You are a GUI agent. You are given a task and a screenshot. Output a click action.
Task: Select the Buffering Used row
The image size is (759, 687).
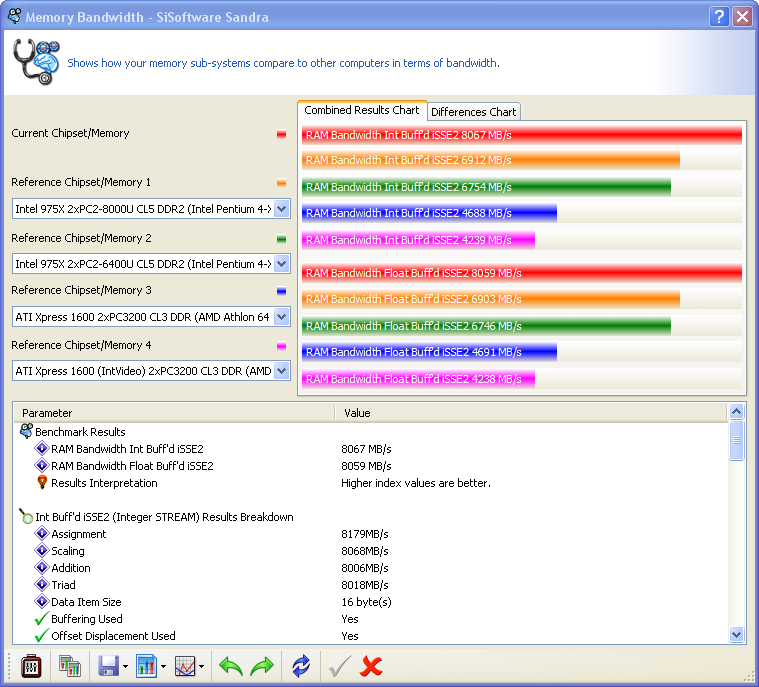pyautogui.click(x=371, y=619)
